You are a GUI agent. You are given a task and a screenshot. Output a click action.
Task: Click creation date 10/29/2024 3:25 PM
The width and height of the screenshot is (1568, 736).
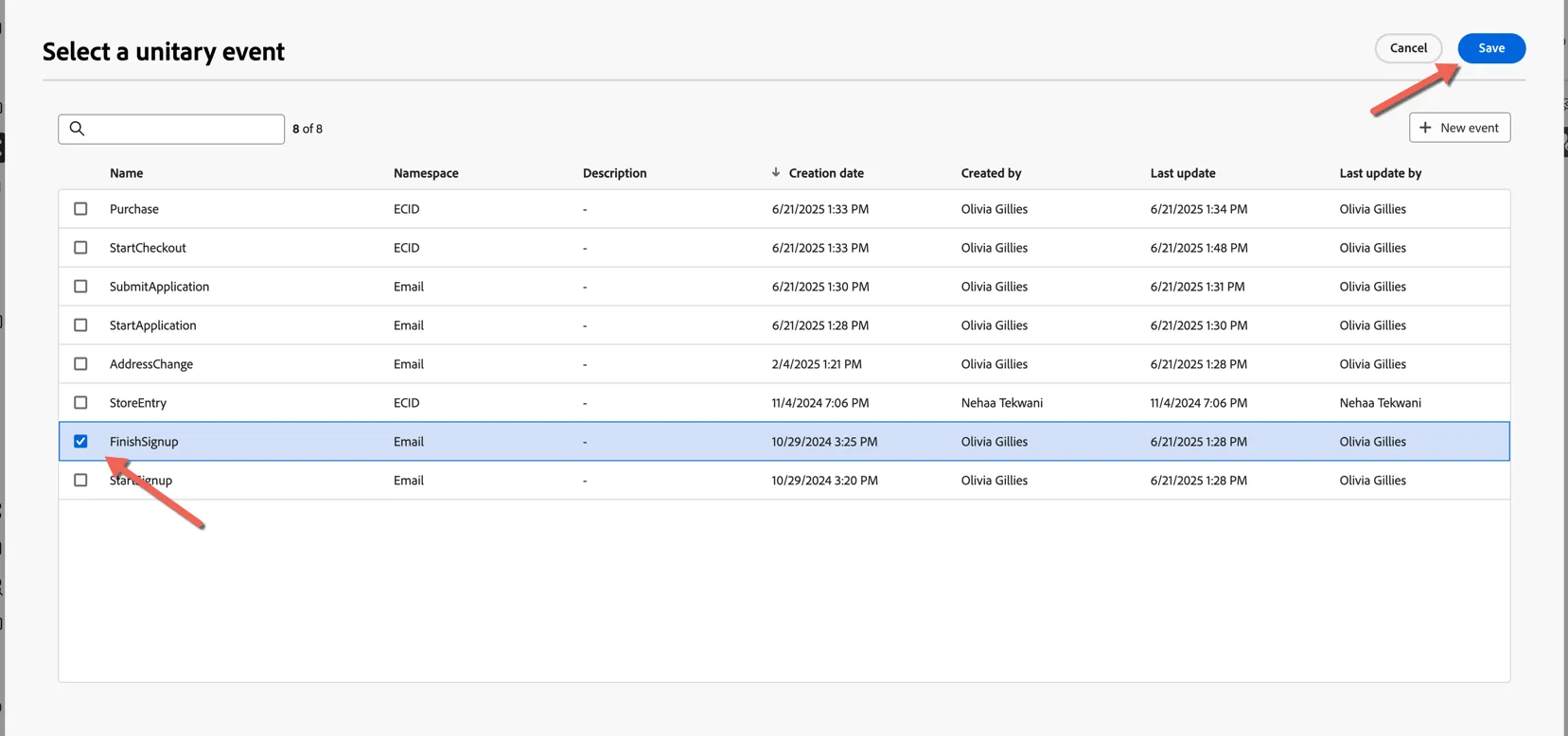point(824,442)
